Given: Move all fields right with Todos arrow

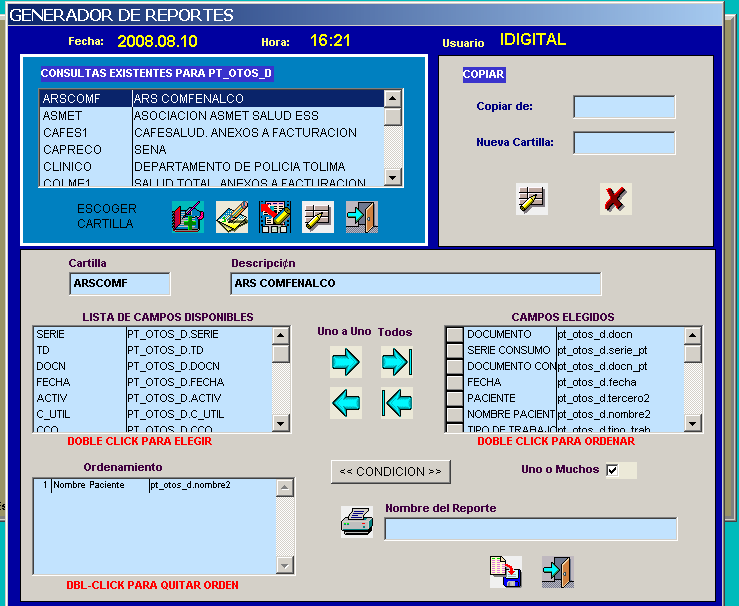Looking at the screenshot, I should click(397, 362).
